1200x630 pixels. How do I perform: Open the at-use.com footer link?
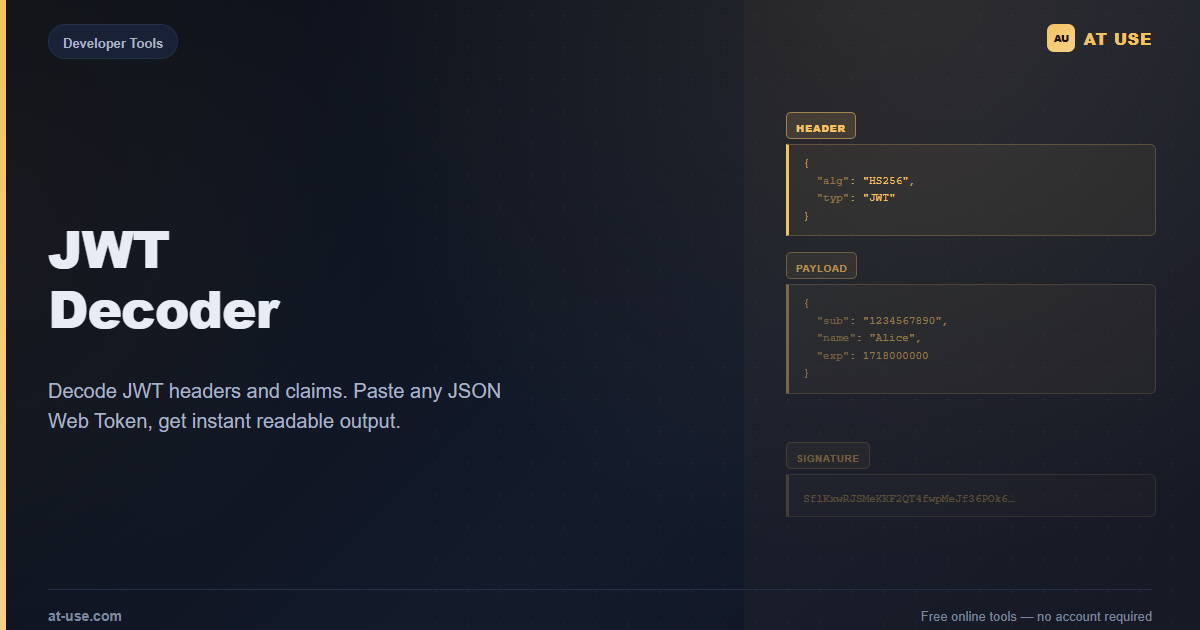pos(85,616)
